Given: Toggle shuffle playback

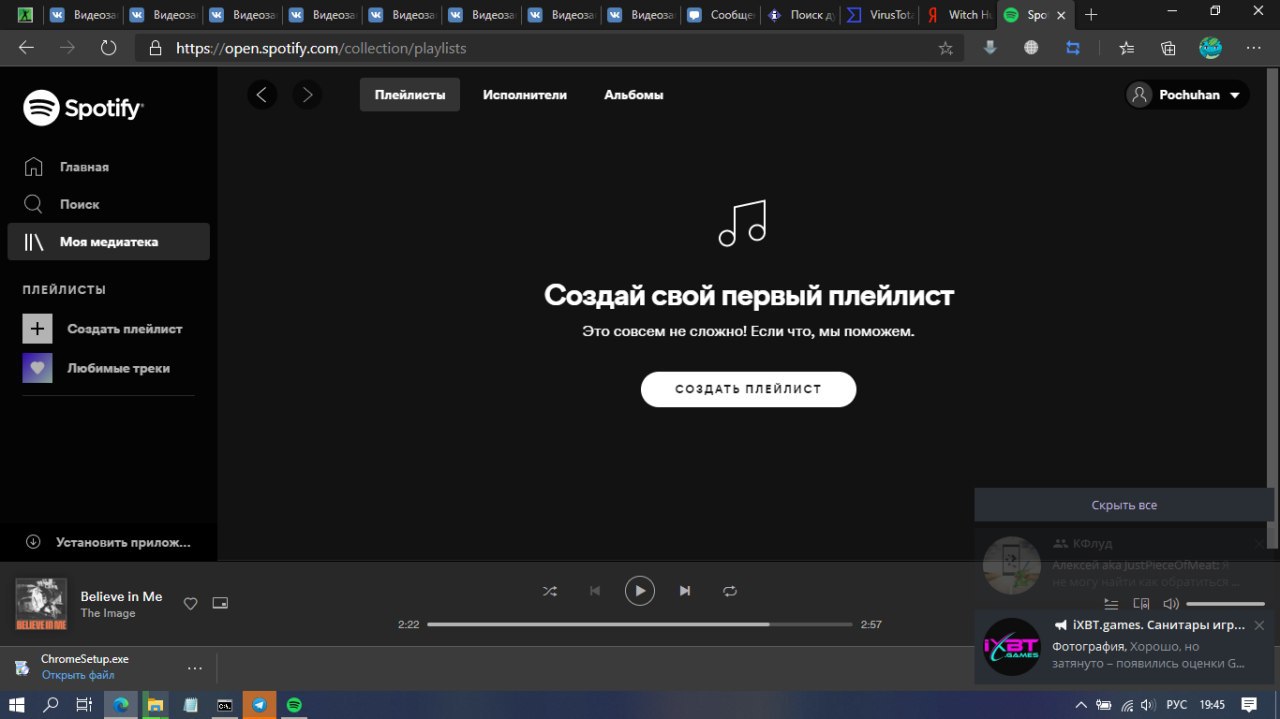Looking at the screenshot, I should (550, 591).
